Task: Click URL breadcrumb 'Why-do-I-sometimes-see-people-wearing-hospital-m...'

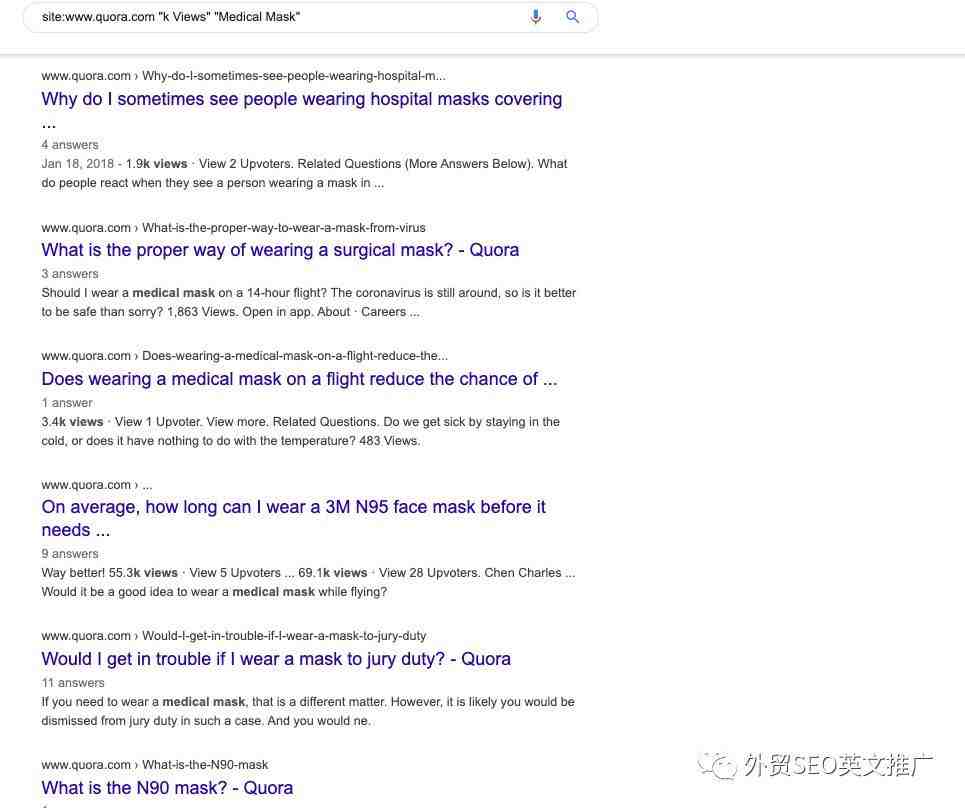Action: click(294, 76)
